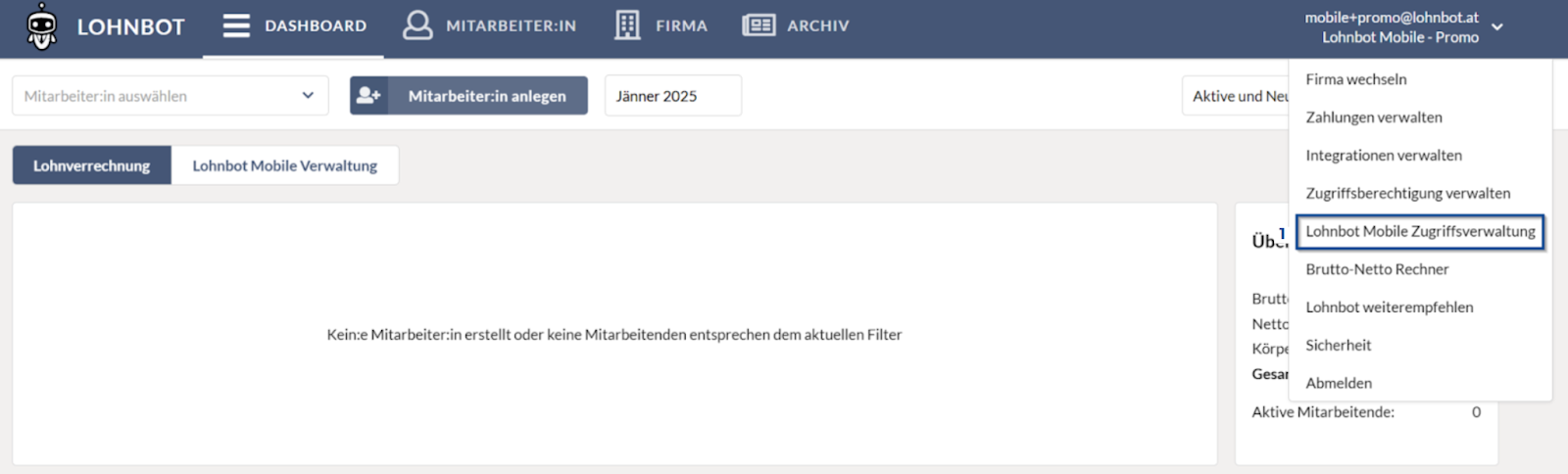The height and width of the screenshot is (474, 1568).
Task: Click the Kein:e Mitarbeiter:in erstellt message
Action: pyautogui.click(x=614, y=335)
